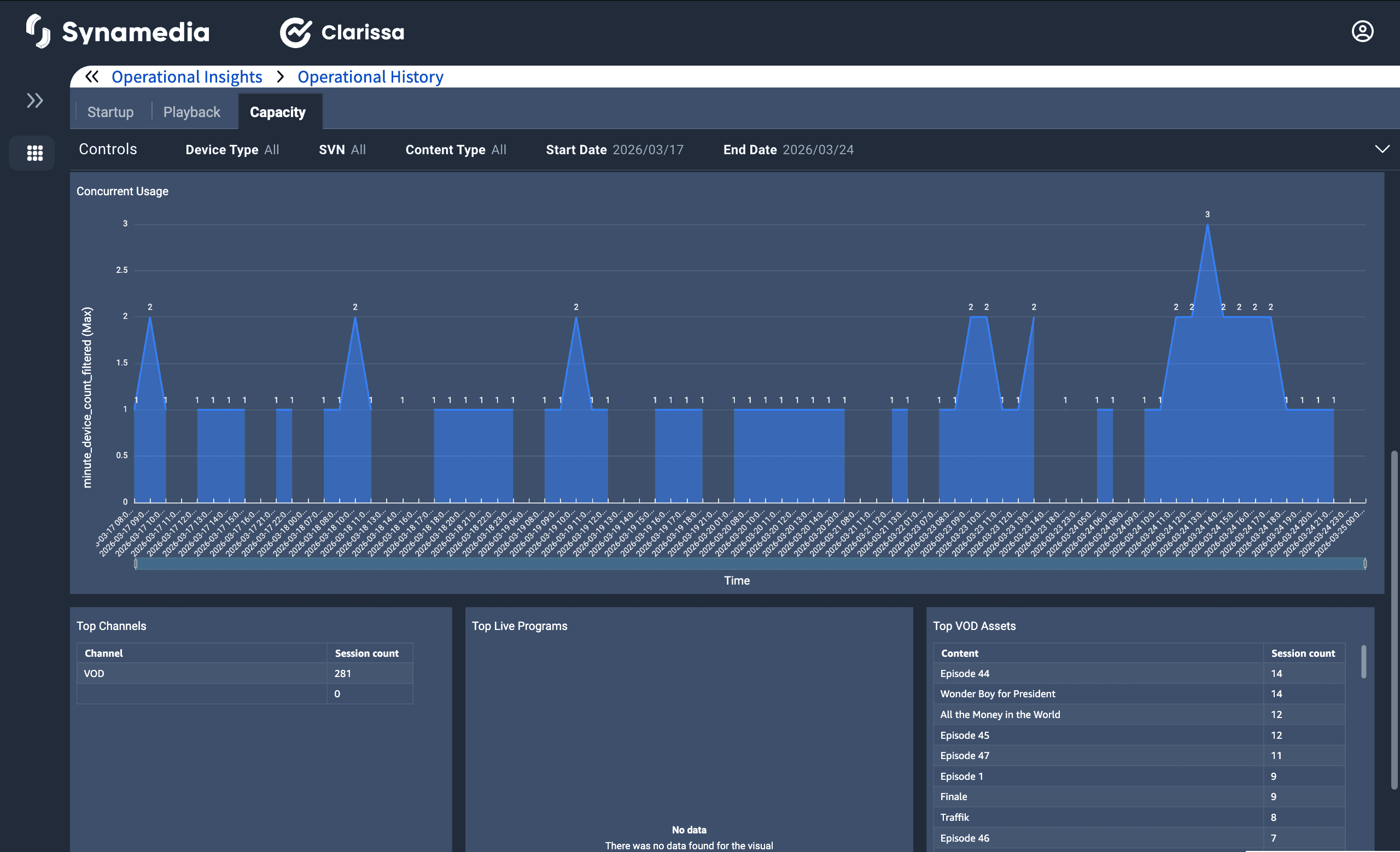
Task: Switch to the Startup tab
Action: pyautogui.click(x=110, y=112)
